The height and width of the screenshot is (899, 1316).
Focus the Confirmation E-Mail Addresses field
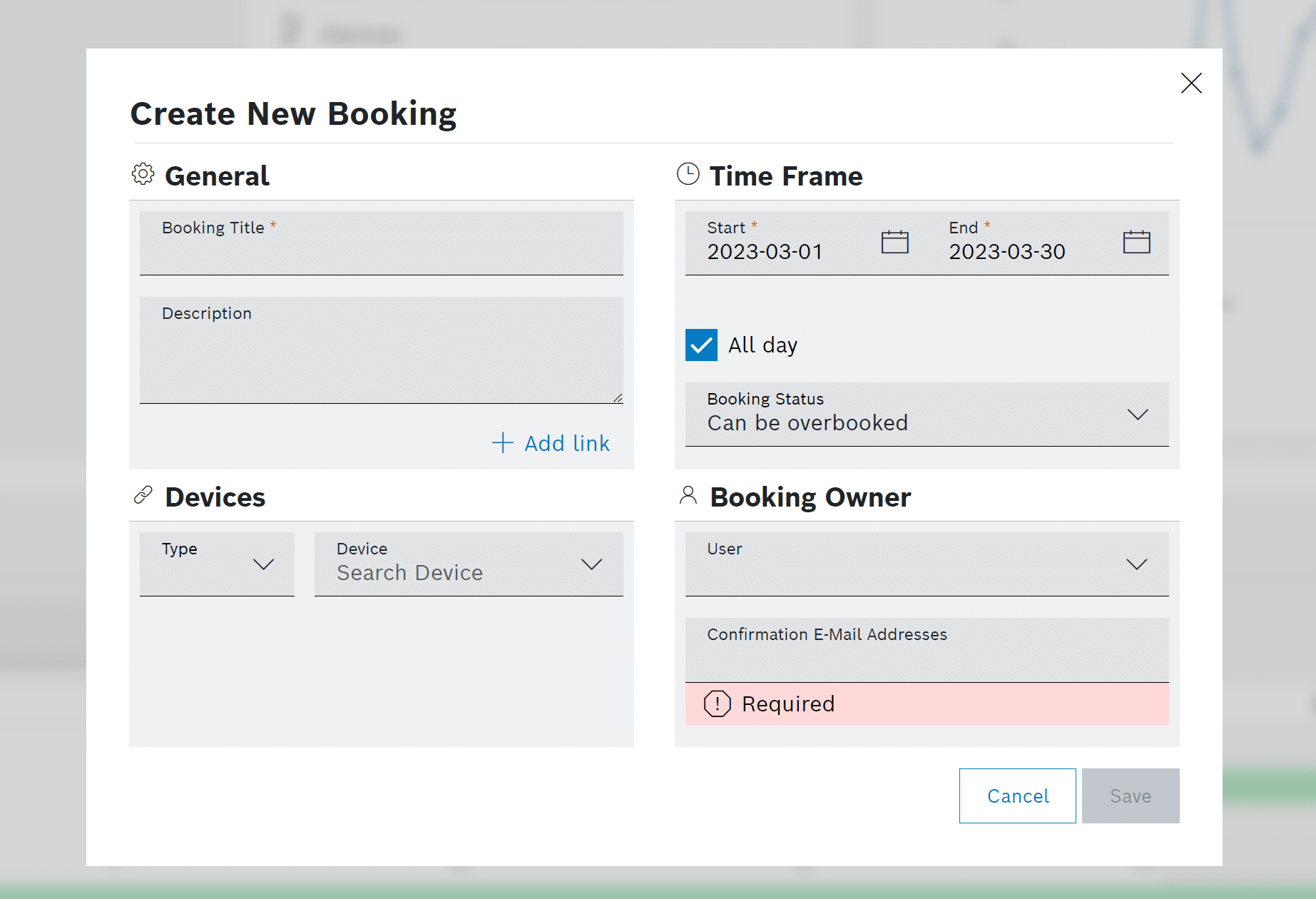point(926,656)
